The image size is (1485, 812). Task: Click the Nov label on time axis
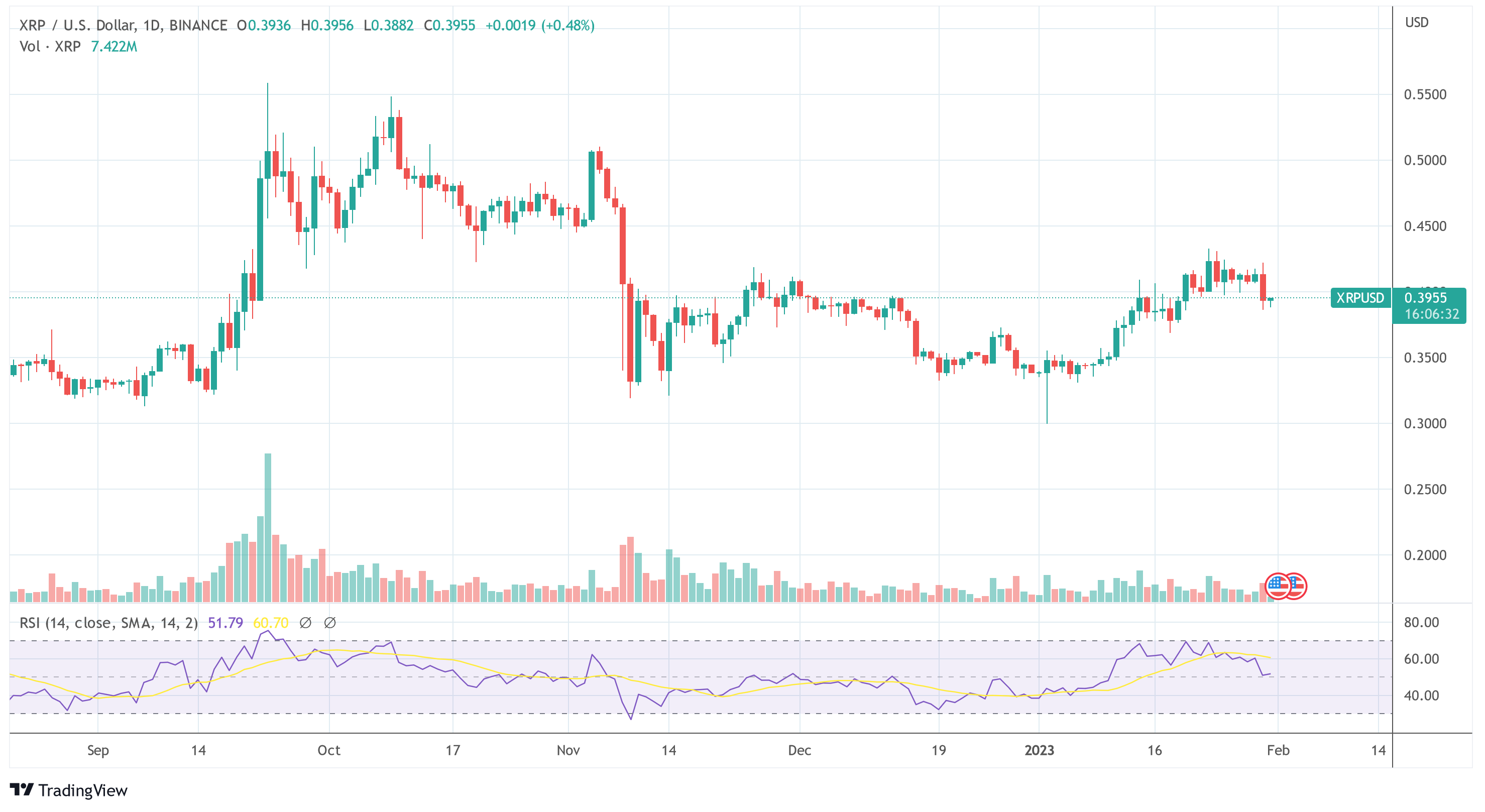568,750
